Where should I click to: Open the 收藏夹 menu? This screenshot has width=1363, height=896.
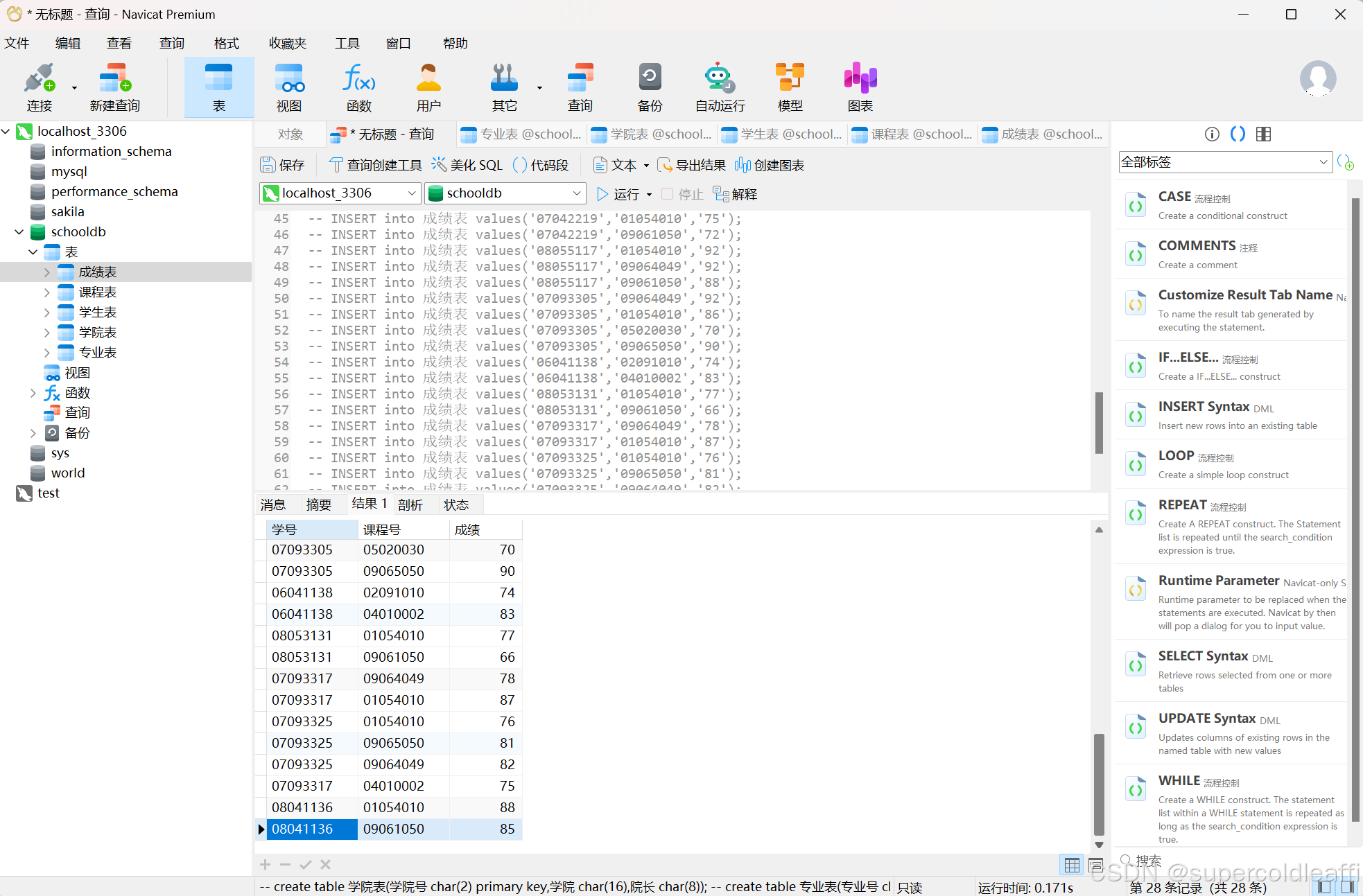point(288,43)
